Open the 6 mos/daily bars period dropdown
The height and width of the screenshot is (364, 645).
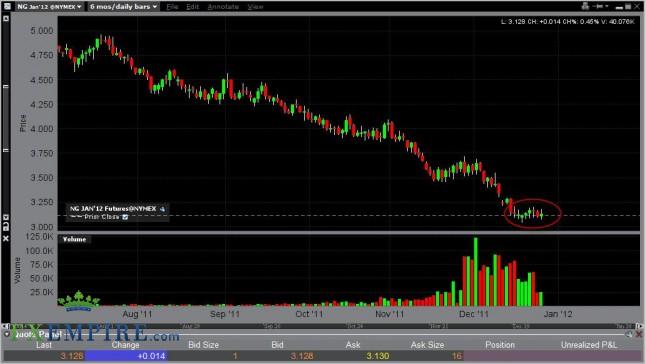coord(123,7)
